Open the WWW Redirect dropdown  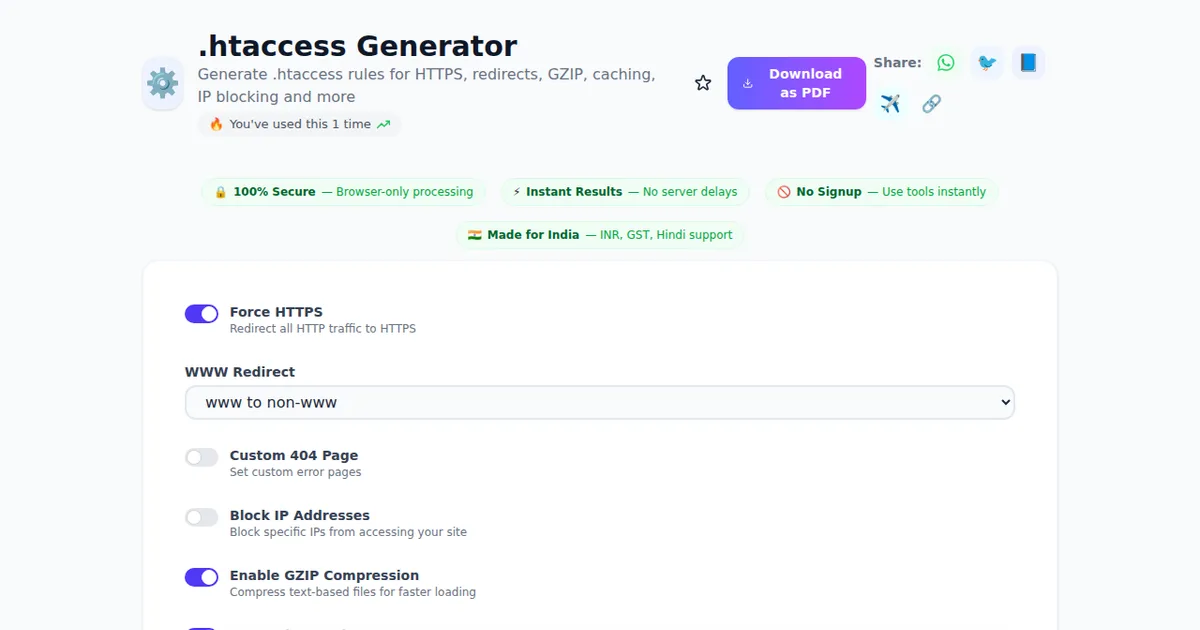600,403
